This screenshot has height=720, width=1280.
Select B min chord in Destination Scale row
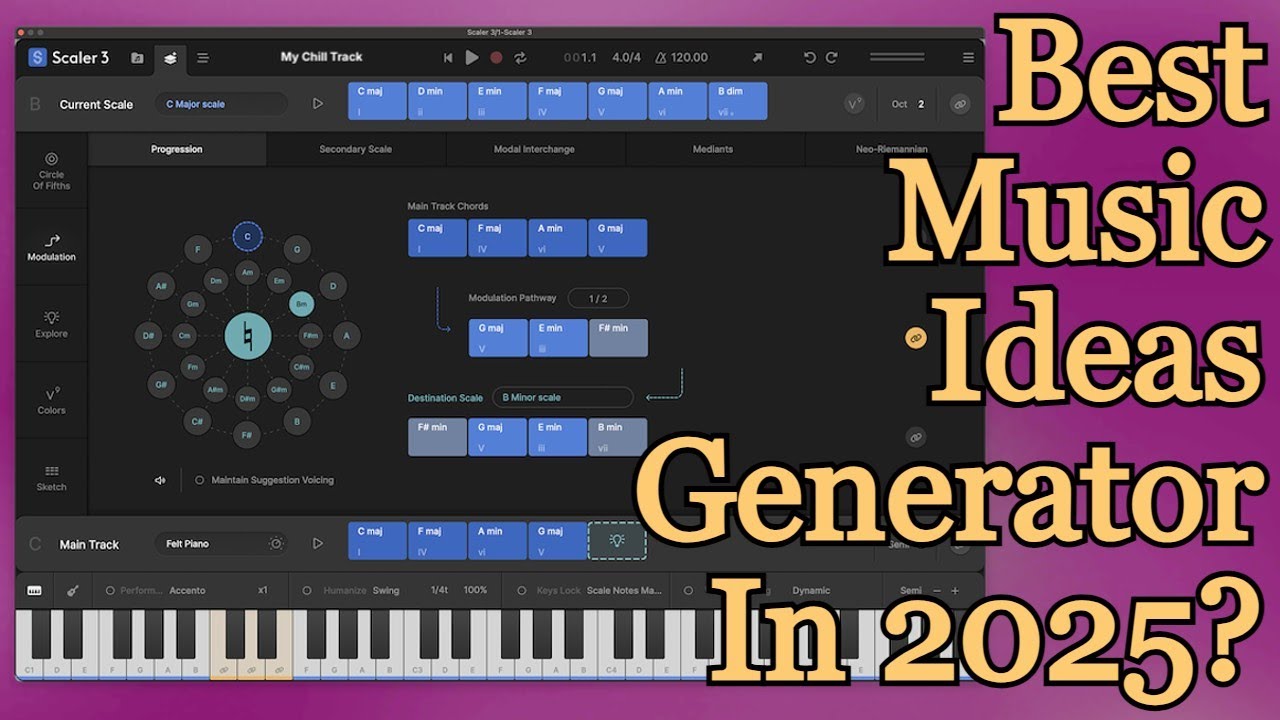coord(618,437)
